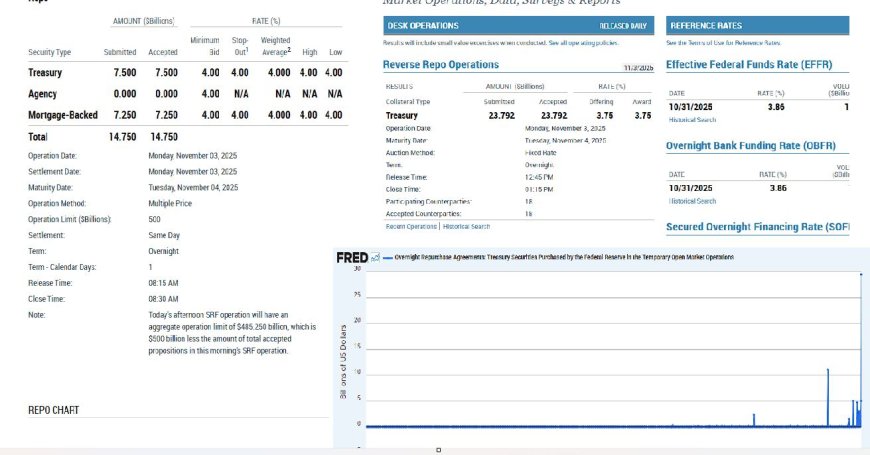Click the Weighted Average column header
Viewport: 870px width, 455px height.
pyautogui.click(x=276, y=46)
